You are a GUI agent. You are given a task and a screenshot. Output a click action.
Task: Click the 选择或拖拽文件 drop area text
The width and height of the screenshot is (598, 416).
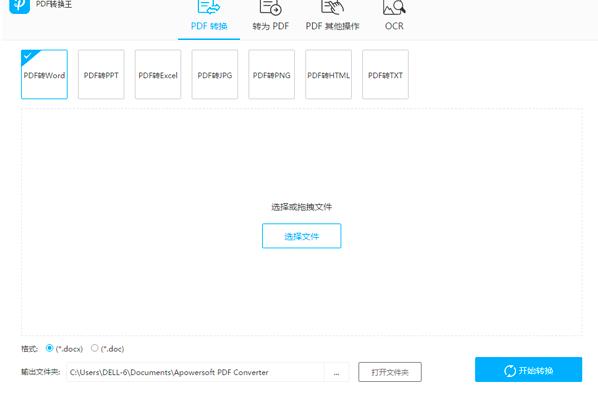click(302, 207)
